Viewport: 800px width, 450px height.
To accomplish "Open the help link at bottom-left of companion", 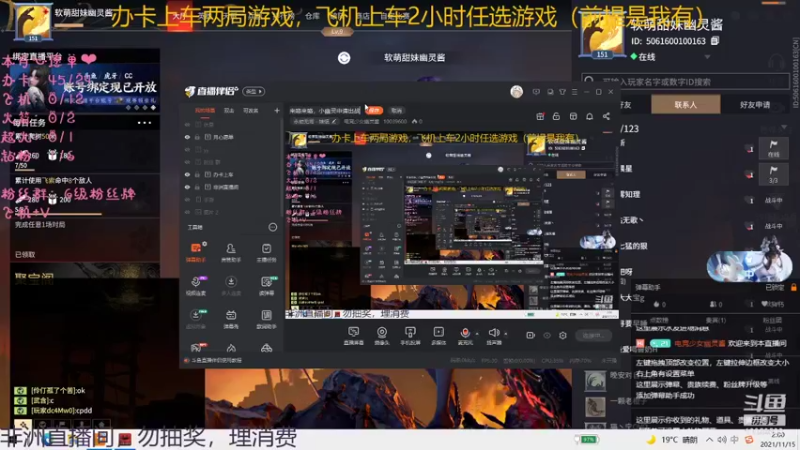I will (x=213, y=360).
